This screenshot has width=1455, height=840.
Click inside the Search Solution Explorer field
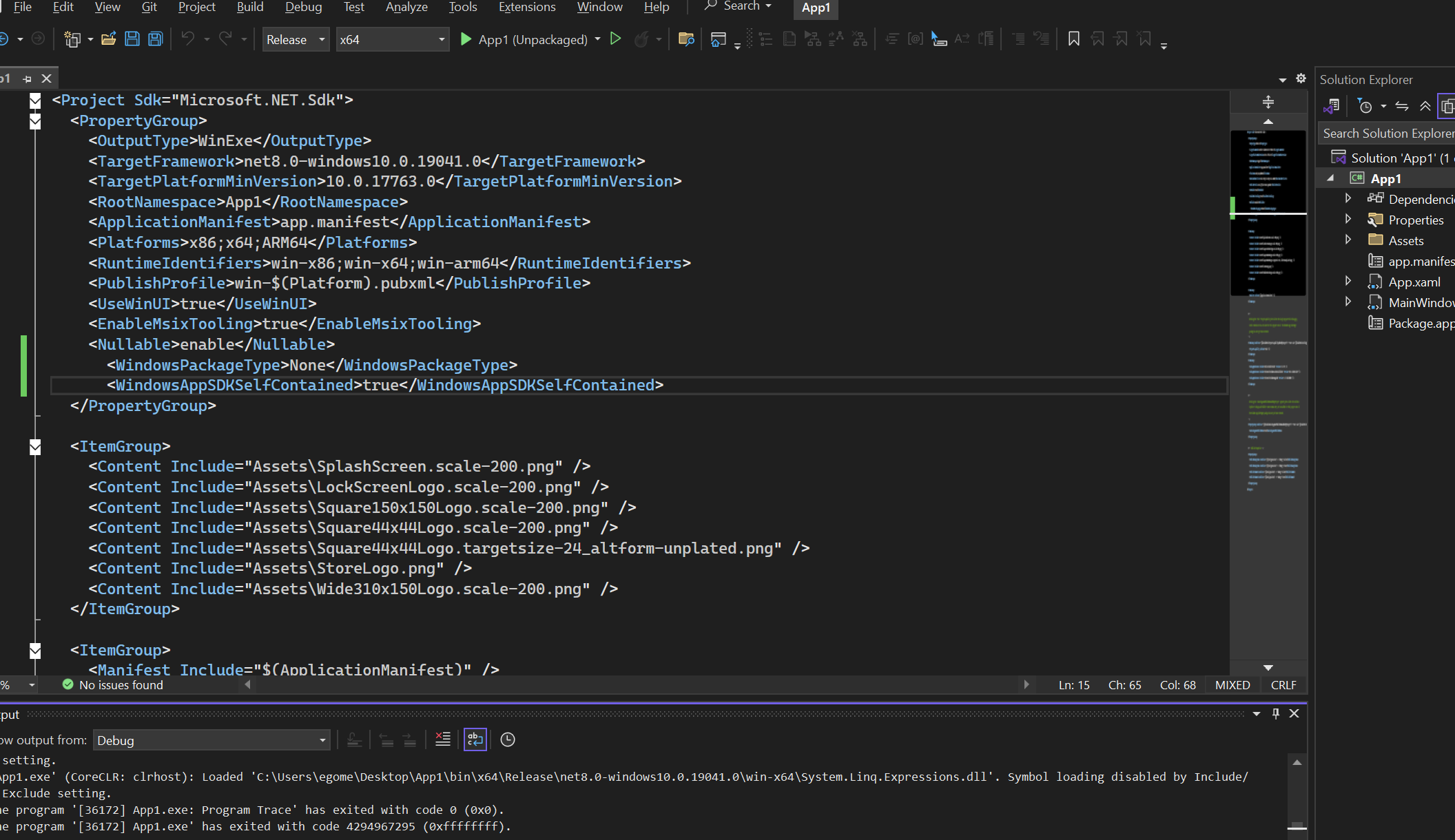(x=1385, y=133)
